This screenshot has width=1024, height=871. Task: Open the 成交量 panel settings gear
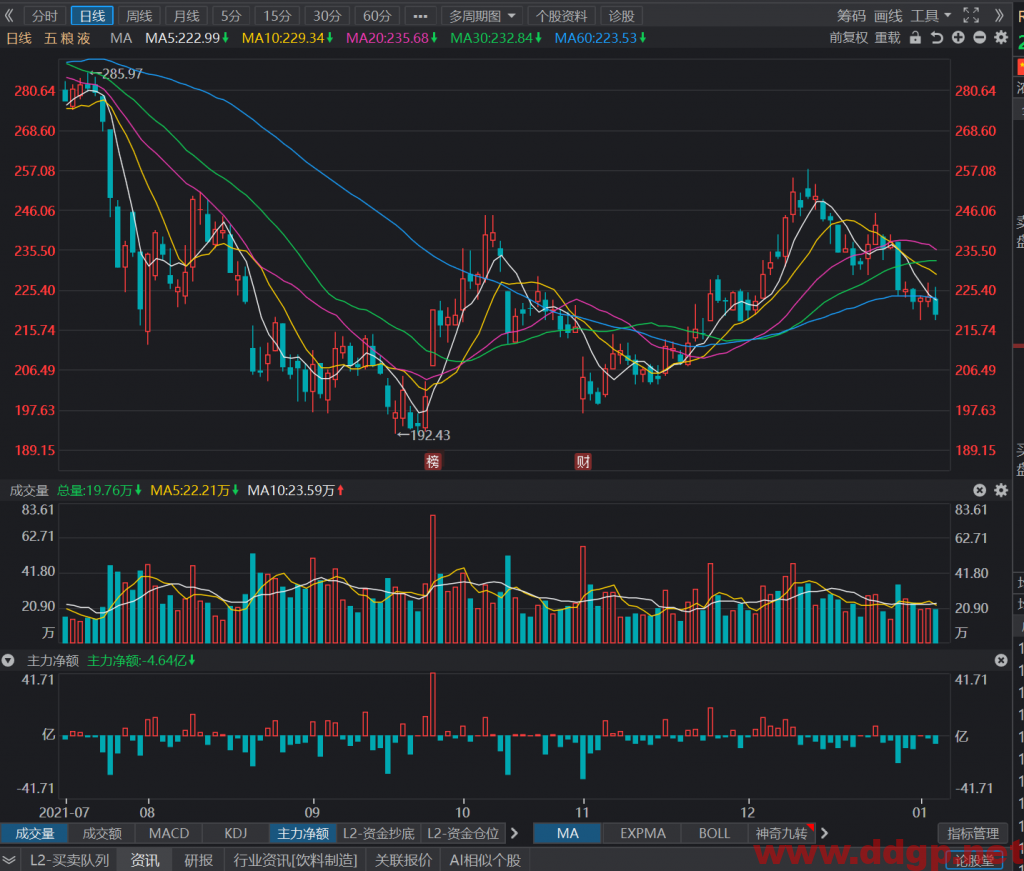[1001, 490]
